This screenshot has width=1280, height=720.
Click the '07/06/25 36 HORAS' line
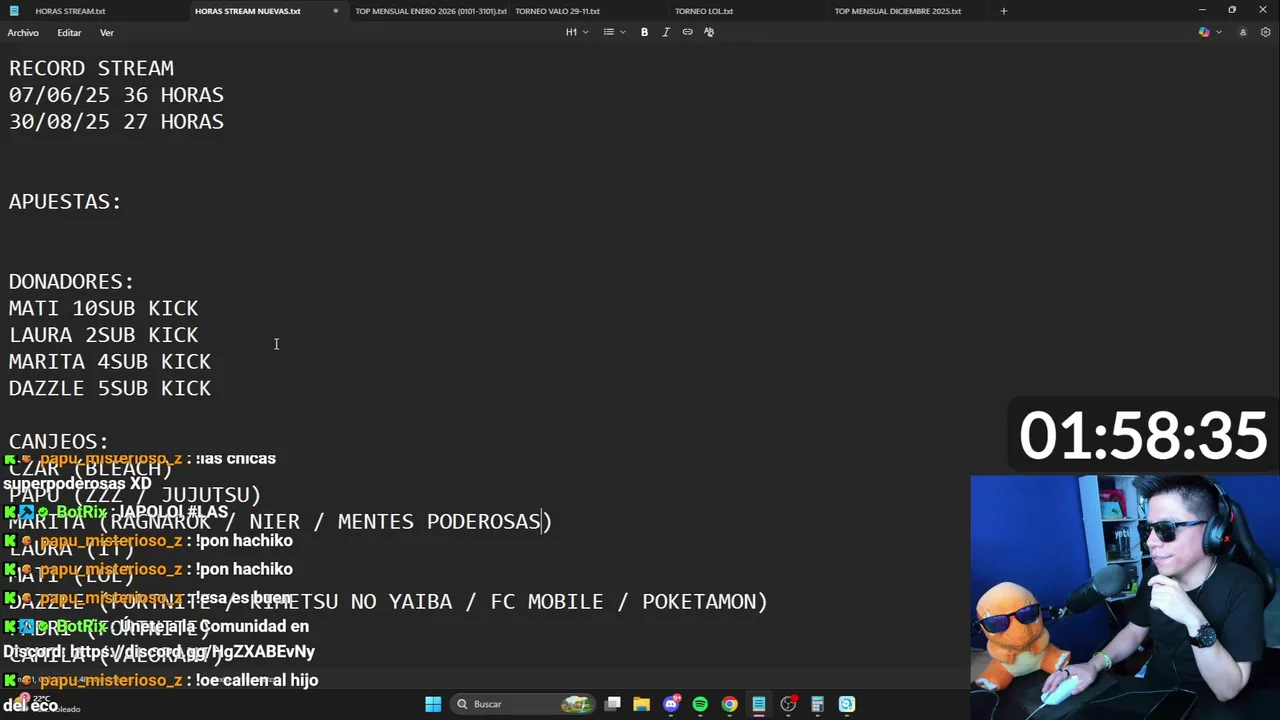pos(116,95)
